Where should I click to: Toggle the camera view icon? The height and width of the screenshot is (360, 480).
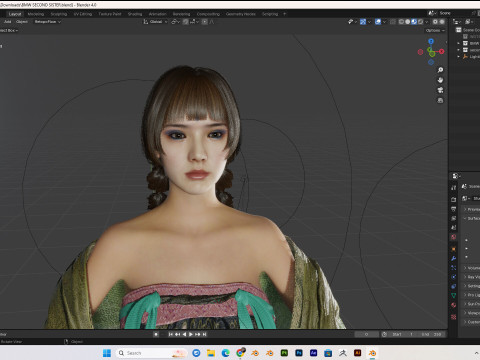pyautogui.click(x=440, y=90)
